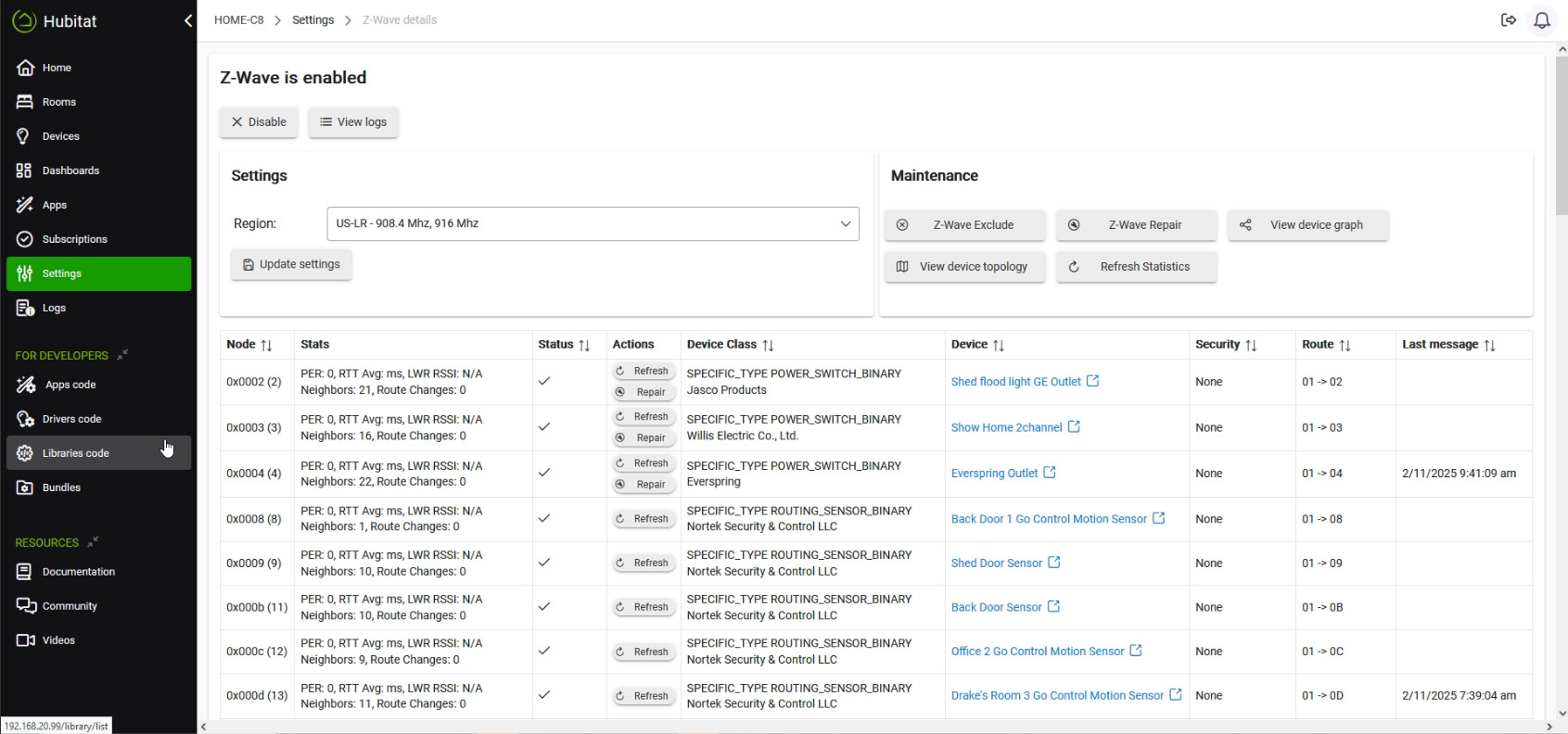Refresh node 0x000d (13)
This screenshot has width=1568, height=734.
644,696
